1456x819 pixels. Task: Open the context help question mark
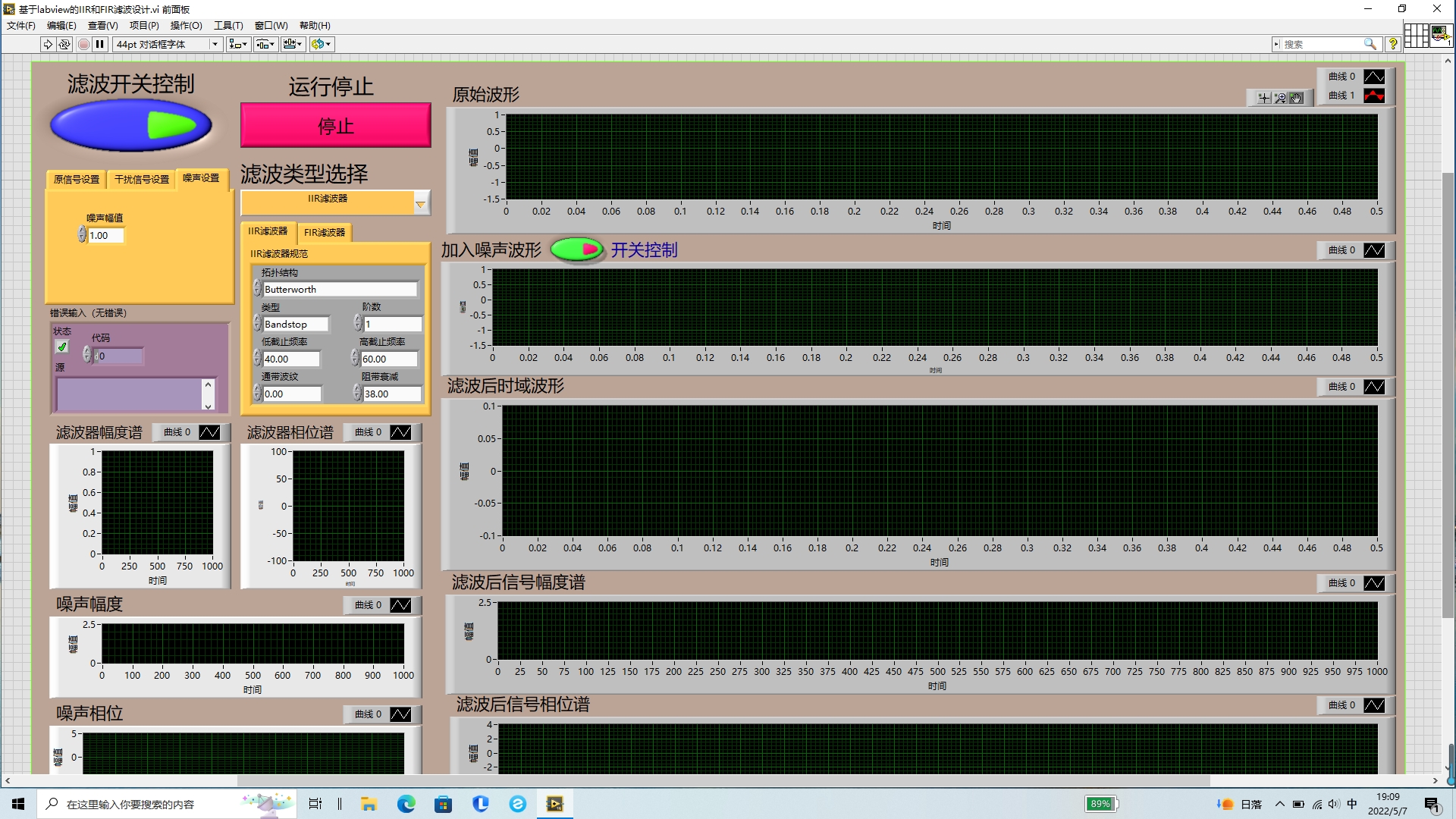point(1392,44)
